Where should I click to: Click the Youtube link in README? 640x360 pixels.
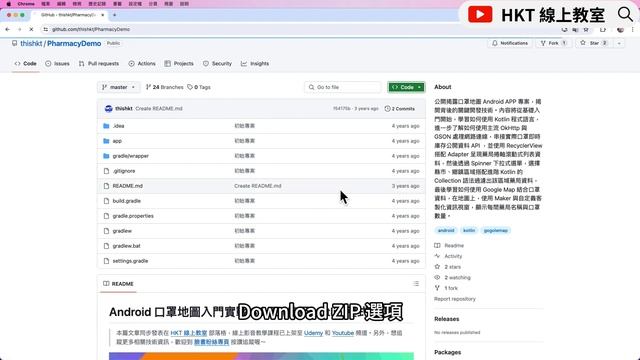pyautogui.click(x=342, y=333)
